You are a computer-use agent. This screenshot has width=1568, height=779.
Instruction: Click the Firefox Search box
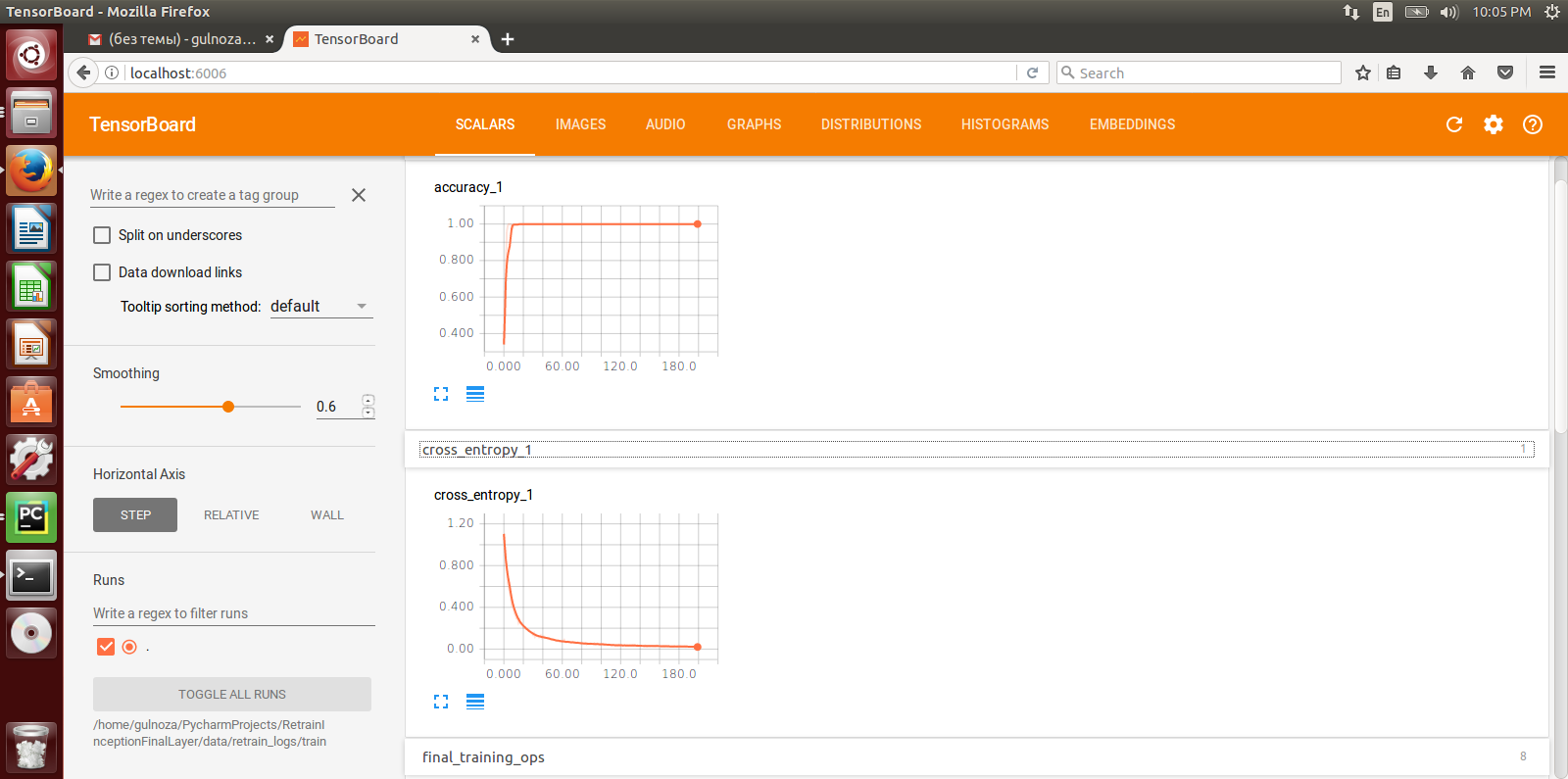click(x=1200, y=73)
